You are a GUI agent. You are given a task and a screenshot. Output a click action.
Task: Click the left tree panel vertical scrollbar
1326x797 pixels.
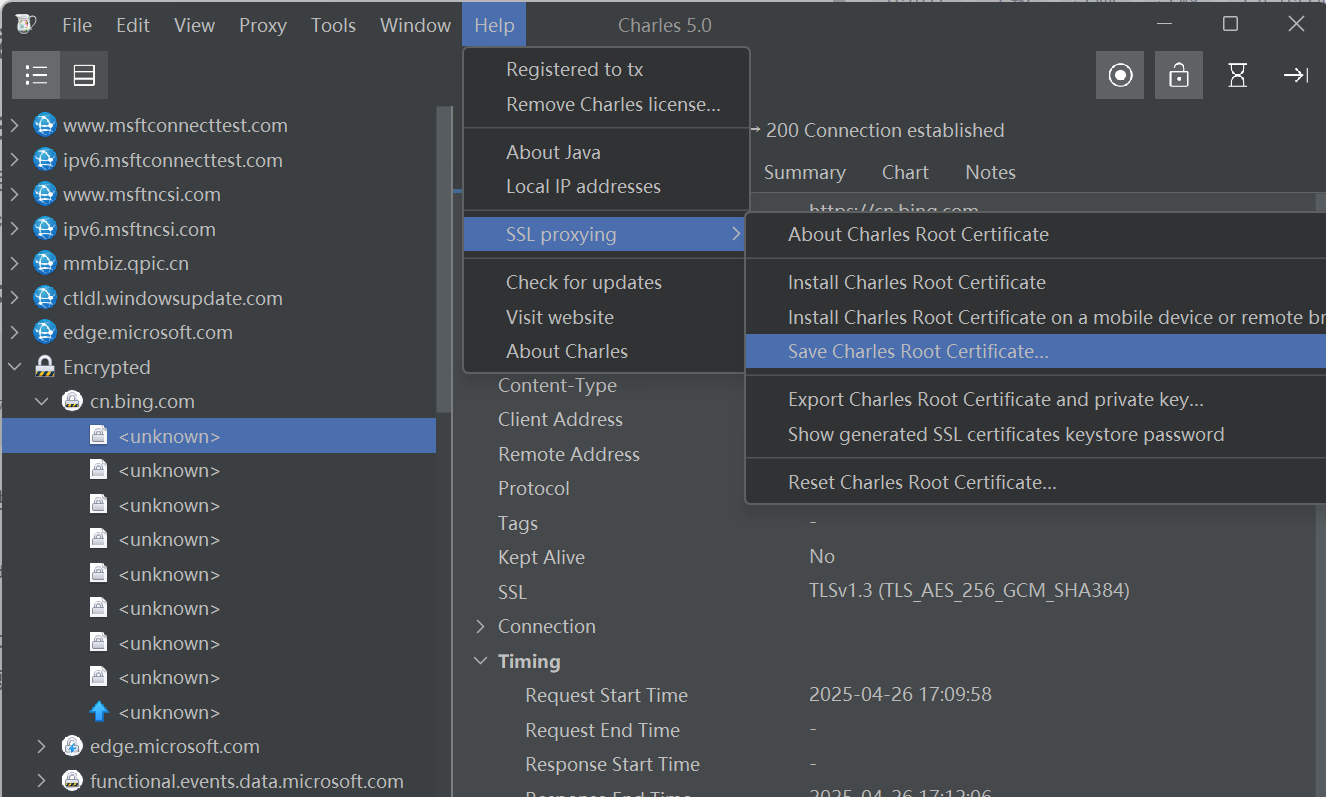pos(442,260)
